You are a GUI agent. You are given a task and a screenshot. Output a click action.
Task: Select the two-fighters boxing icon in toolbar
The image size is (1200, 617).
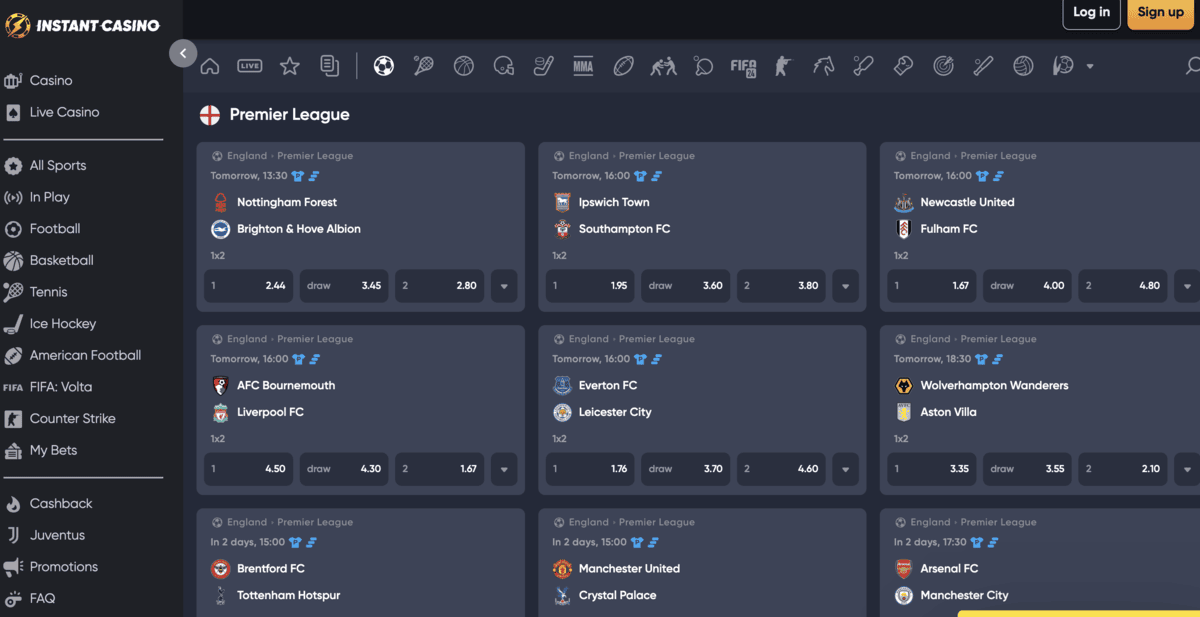663,66
